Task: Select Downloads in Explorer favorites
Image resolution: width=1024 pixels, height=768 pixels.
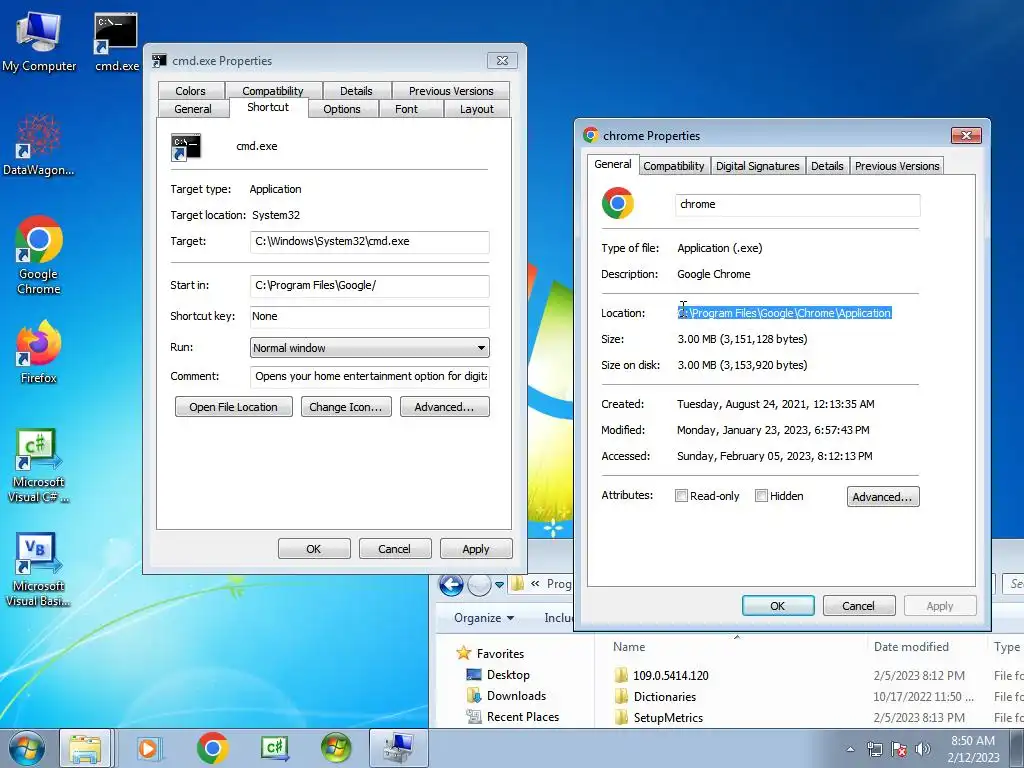Action: 516,696
